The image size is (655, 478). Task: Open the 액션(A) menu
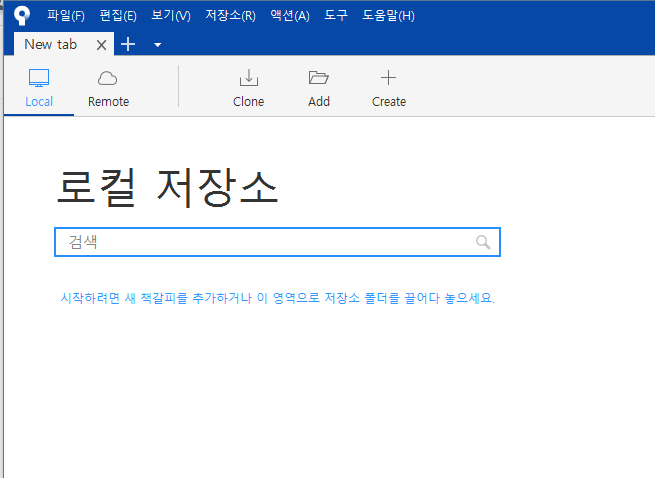pos(290,16)
